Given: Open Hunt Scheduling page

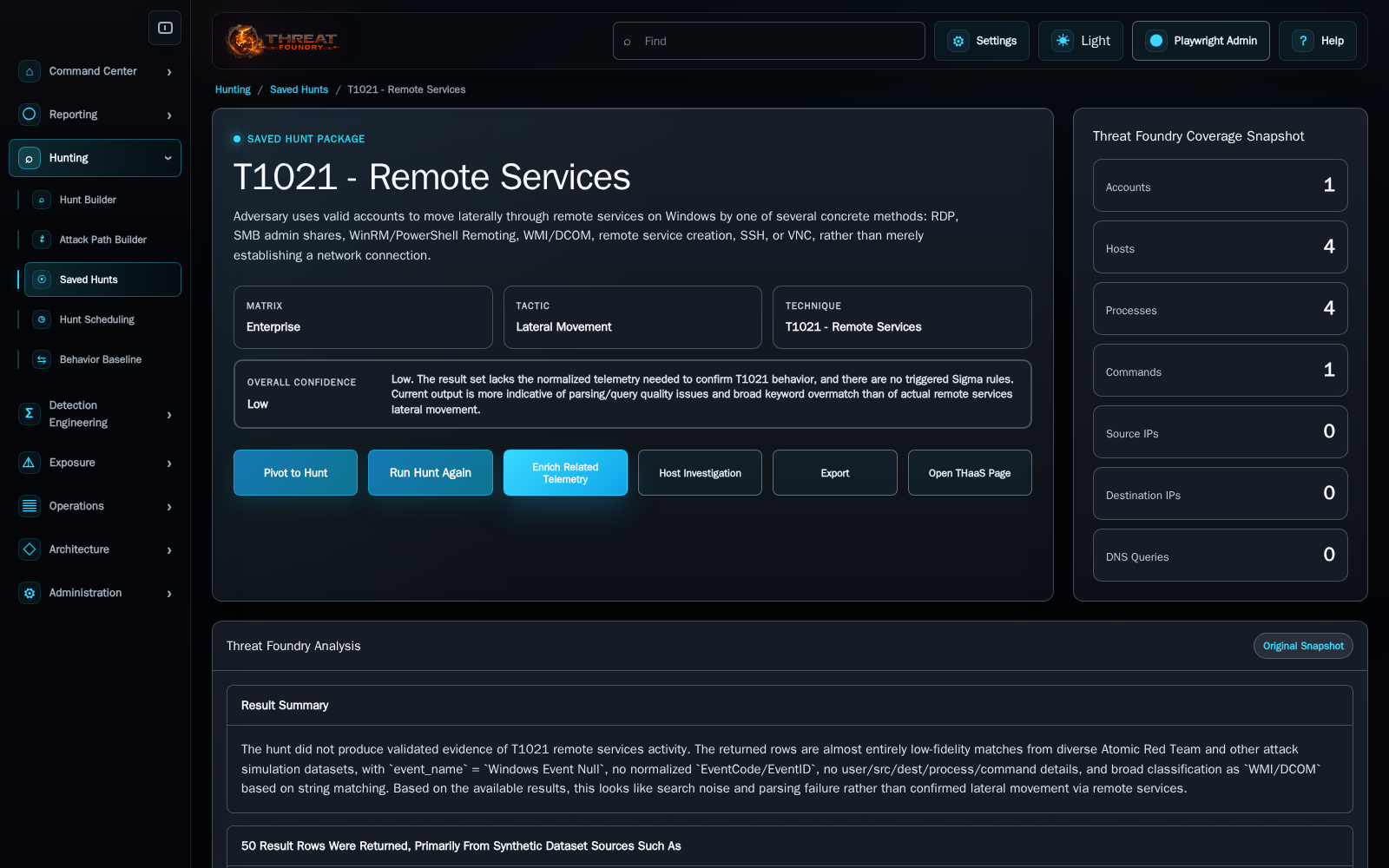Looking at the screenshot, I should pyautogui.click(x=102, y=319).
